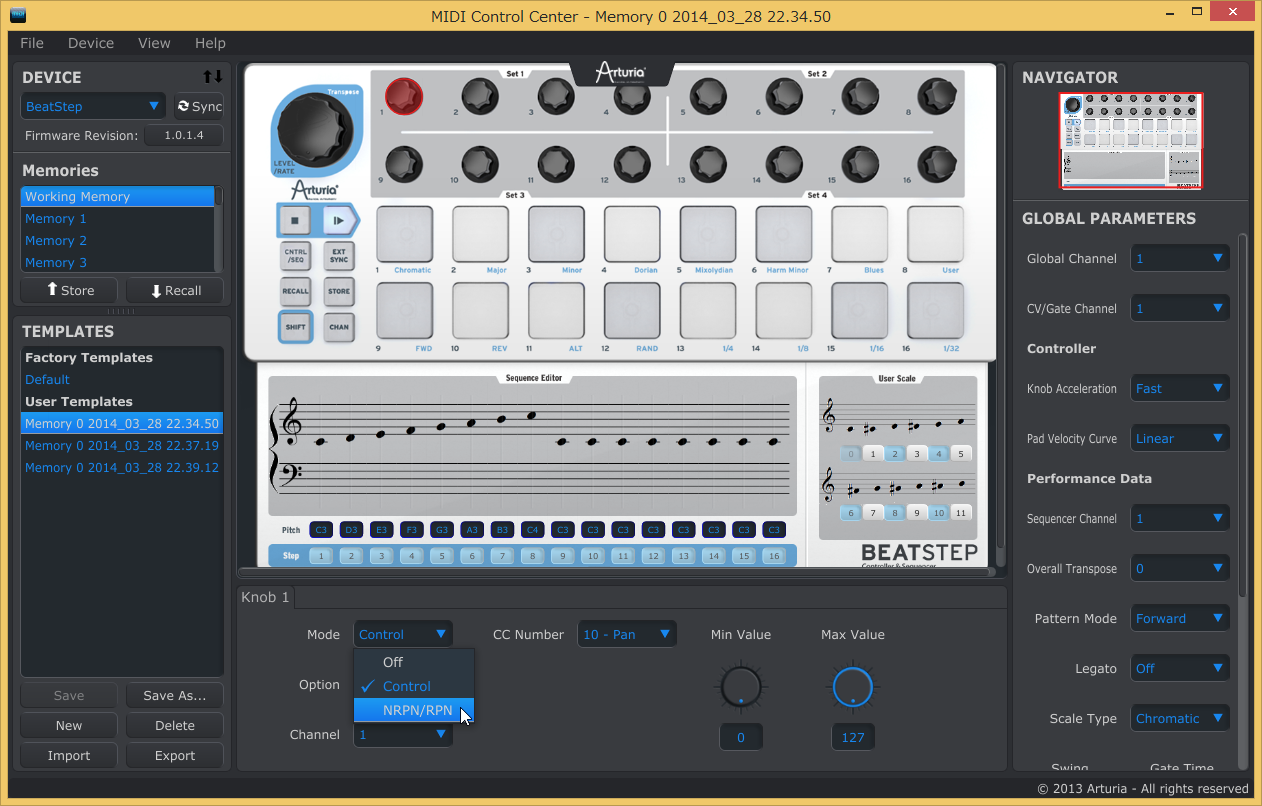This screenshot has height=806, width=1262.
Task: Select the Default factory template
Action: [x=122, y=380]
